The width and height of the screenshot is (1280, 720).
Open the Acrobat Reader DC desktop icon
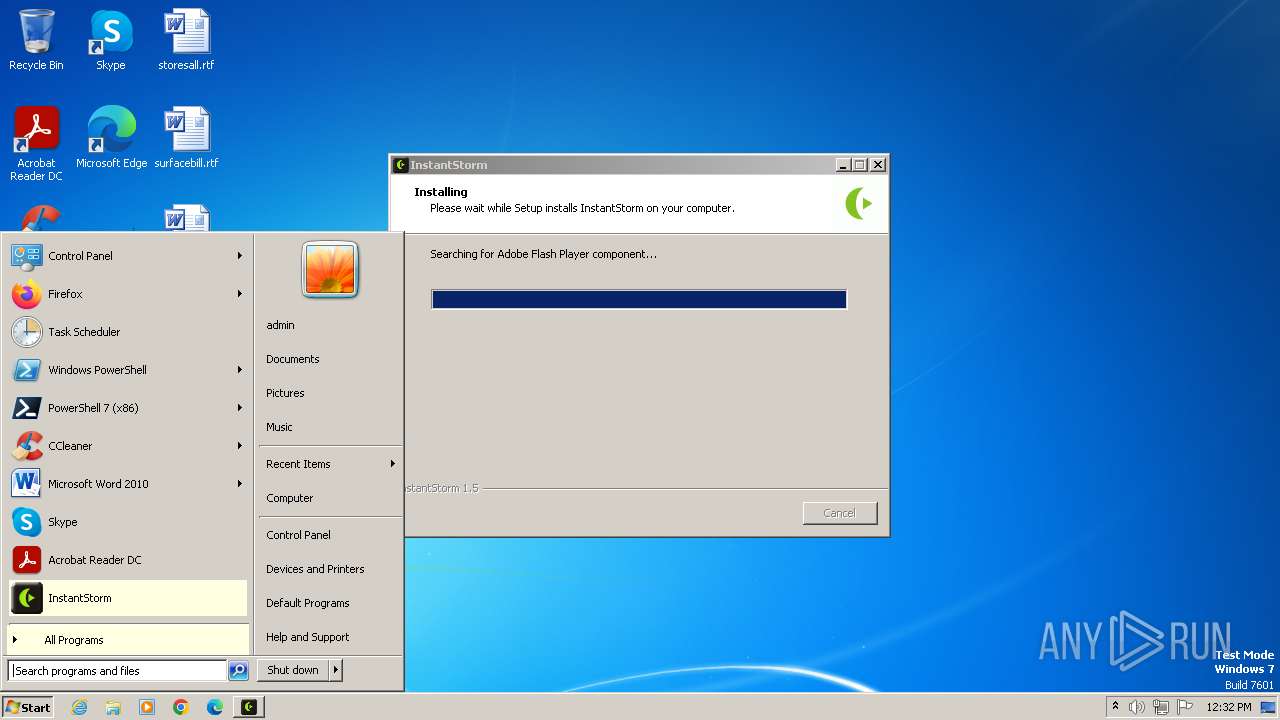[36, 143]
